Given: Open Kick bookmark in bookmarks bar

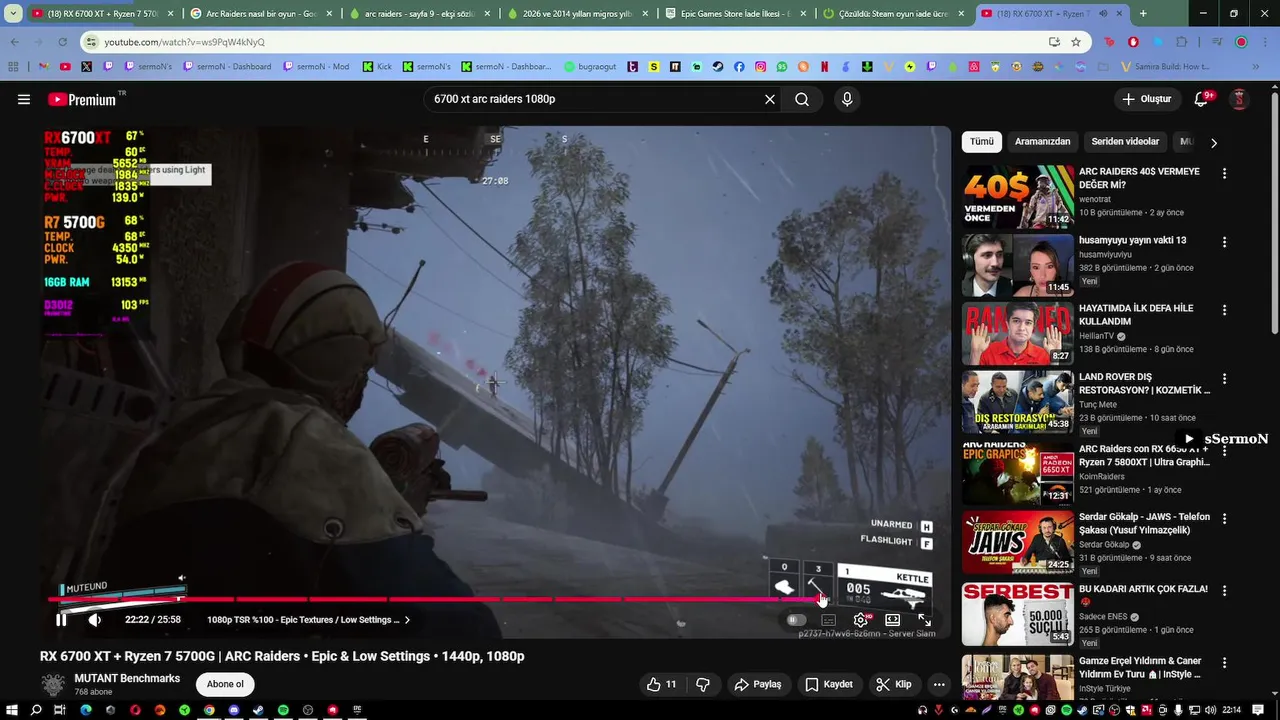Looking at the screenshot, I should (377, 67).
